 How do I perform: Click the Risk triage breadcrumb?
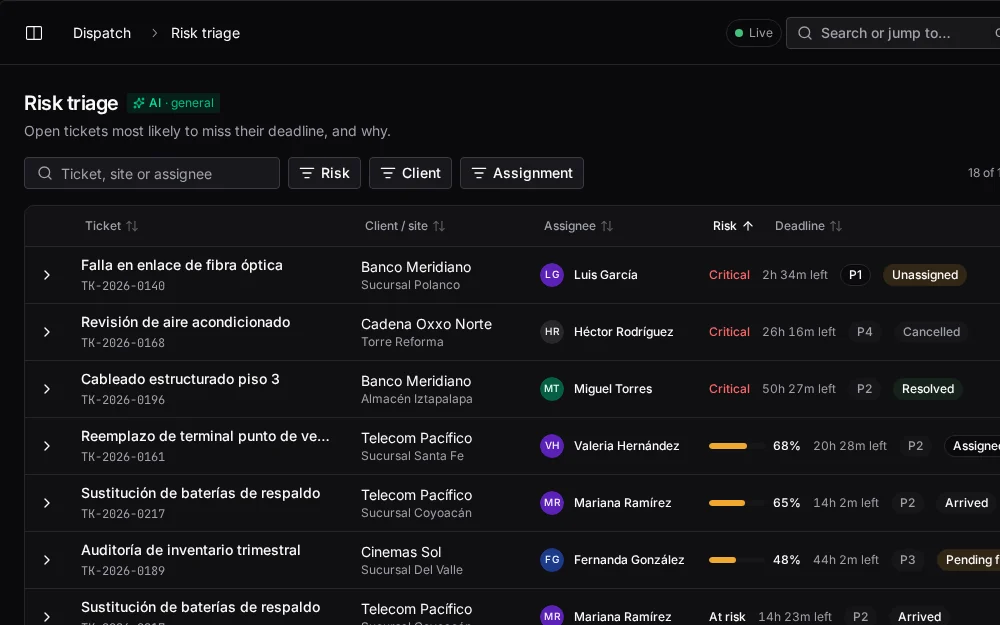(x=205, y=33)
